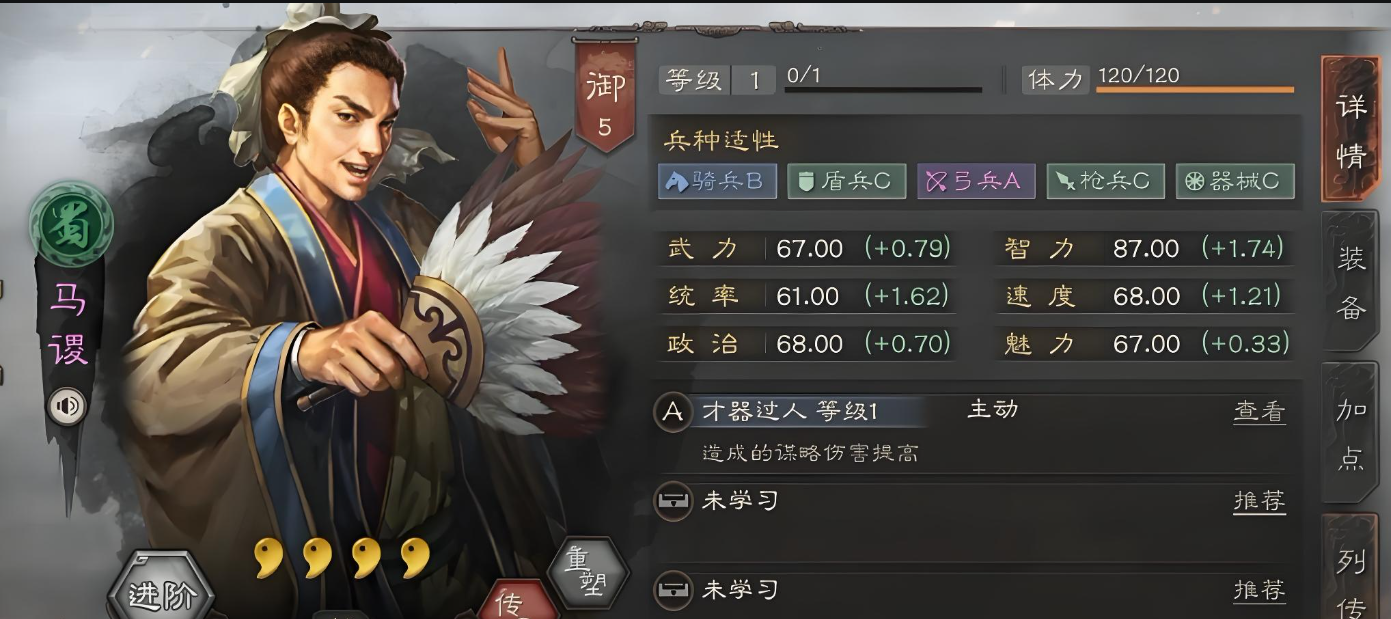This screenshot has width=1391, height=619.
Task: Select the 弓兵A archer aptitude badge
Action: click(x=976, y=181)
